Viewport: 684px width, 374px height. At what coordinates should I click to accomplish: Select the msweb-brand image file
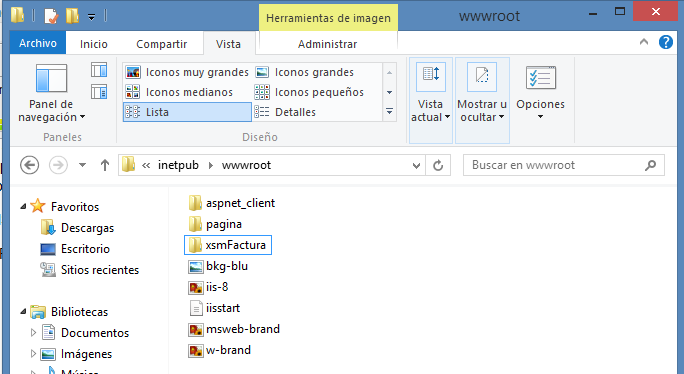point(234,329)
